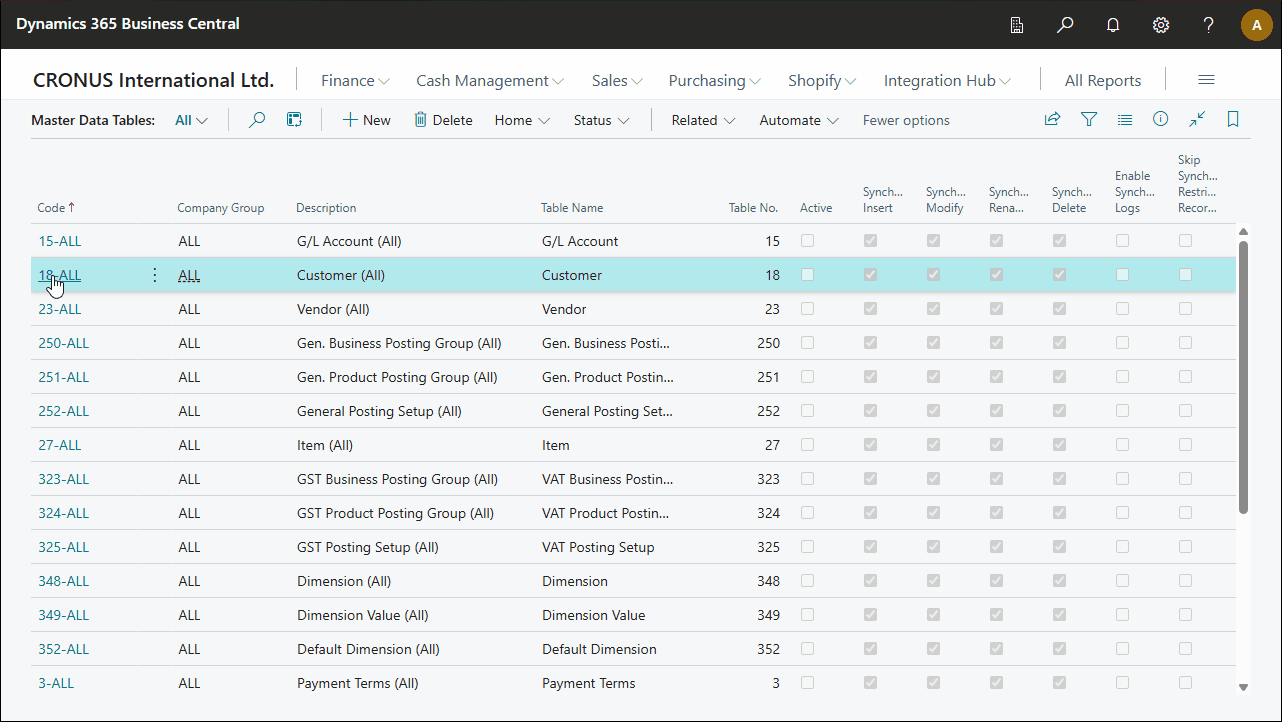Click Dynamics 365 Business Central title
The width and height of the screenshot is (1282, 722).
pos(128,24)
